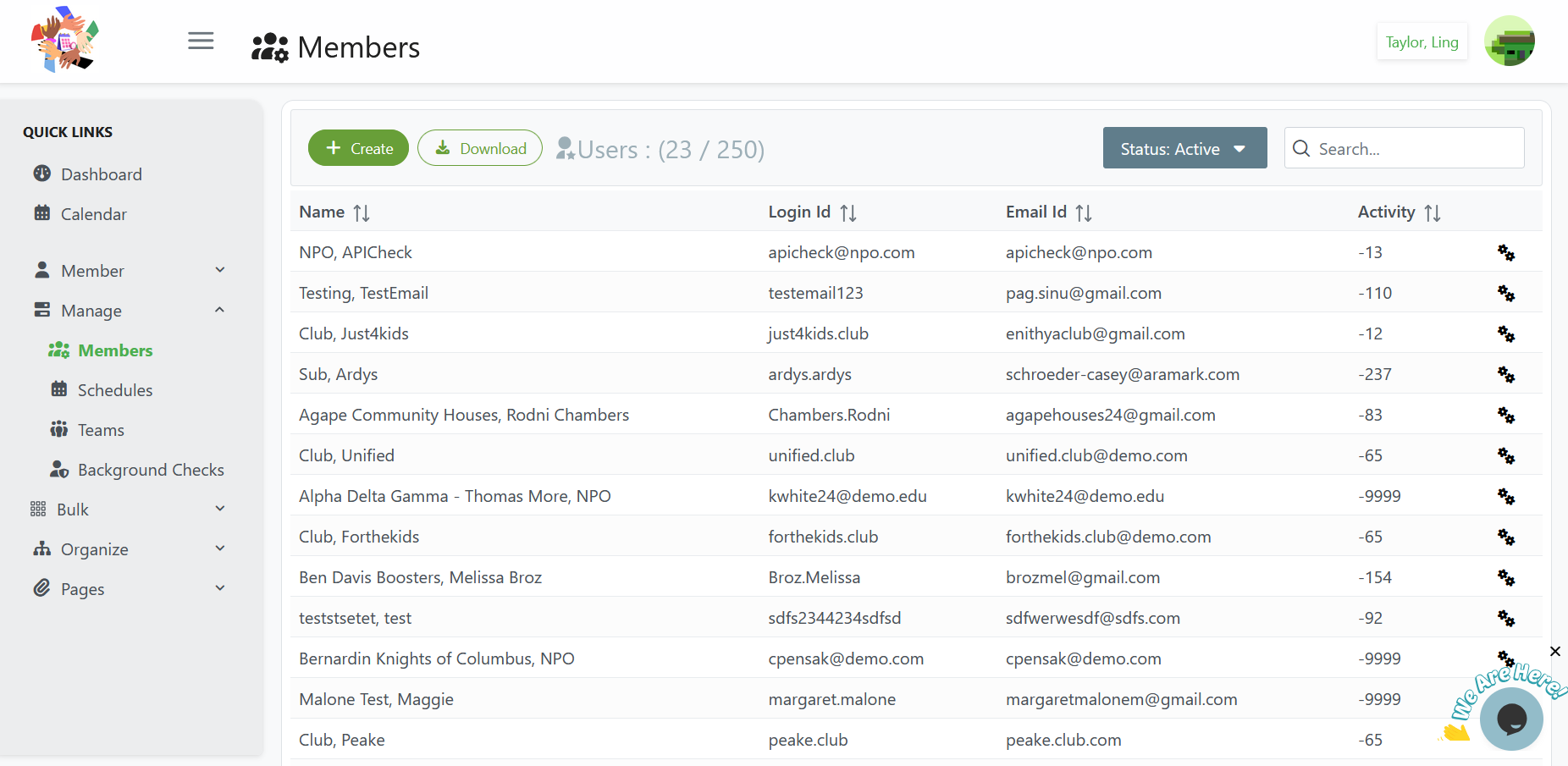
Task: Open the chat support bubble
Action: tap(1511, 719)
